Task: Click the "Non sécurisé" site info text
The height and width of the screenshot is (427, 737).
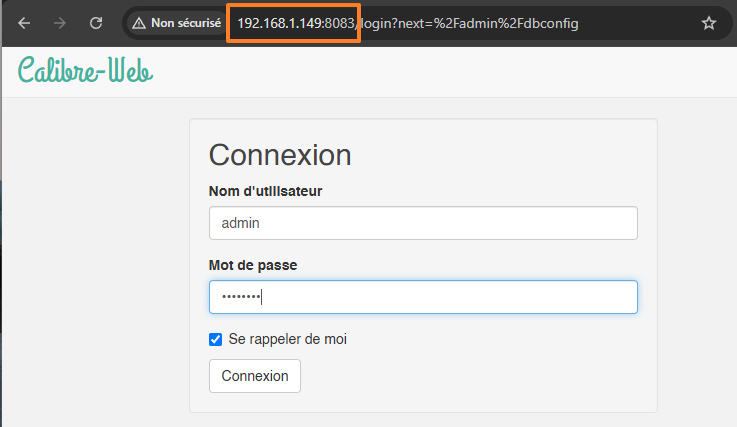Action: [x=185, y=22]
